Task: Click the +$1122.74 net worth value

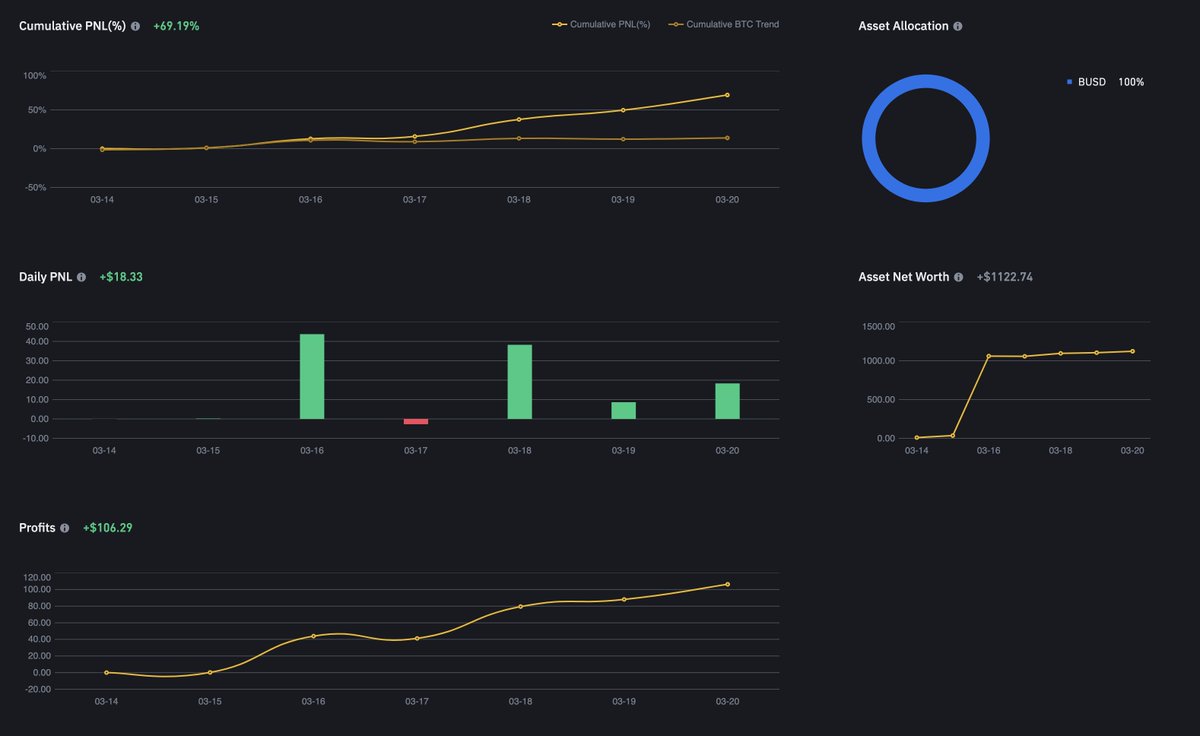Action: (1005, 277)
